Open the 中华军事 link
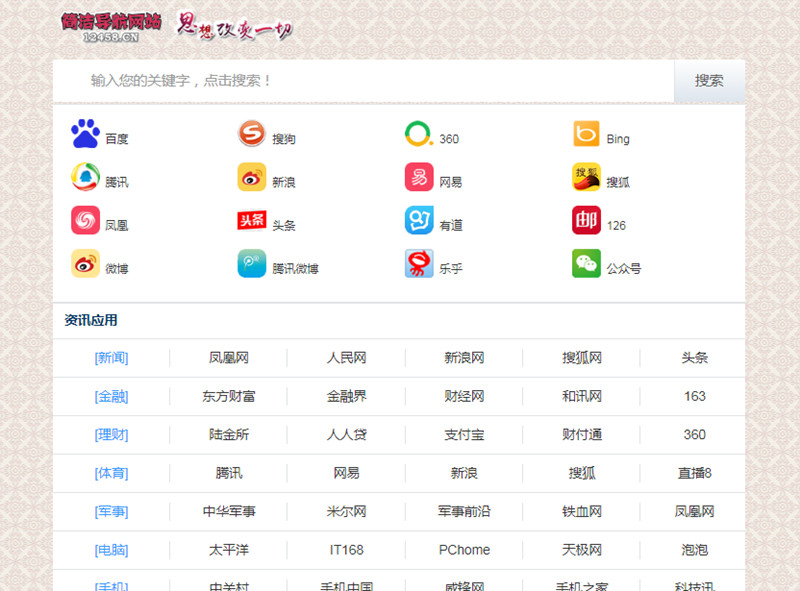The height and width of the screenshot is (591, 800). coord(229,511)
